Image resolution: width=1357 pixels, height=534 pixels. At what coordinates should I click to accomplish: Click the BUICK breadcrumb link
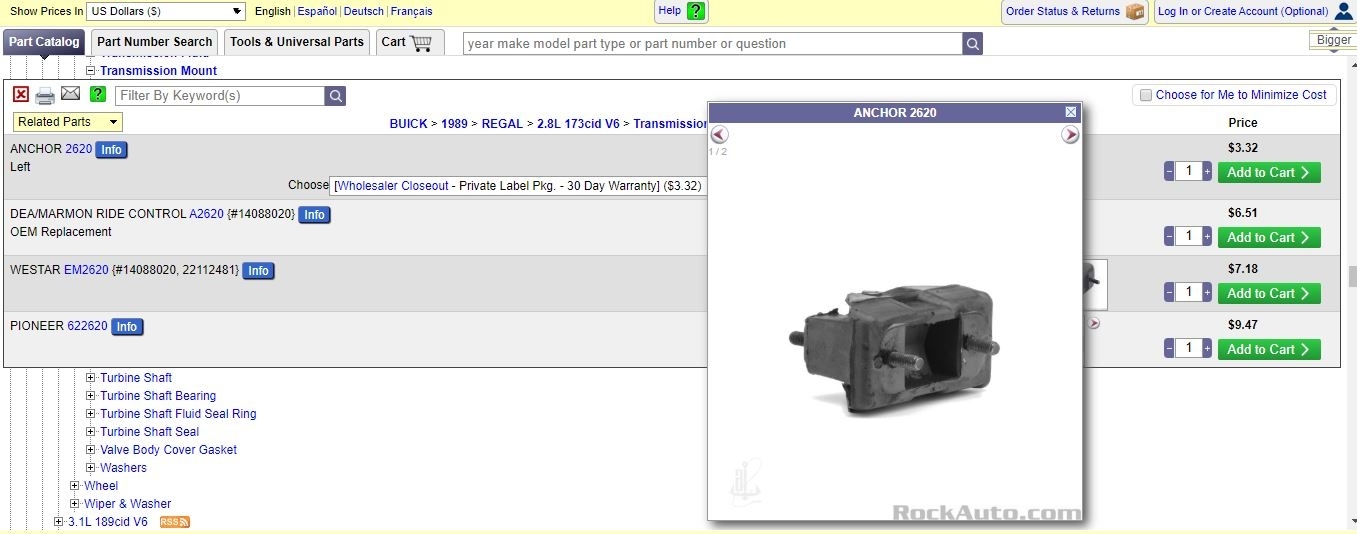(408, 124)
